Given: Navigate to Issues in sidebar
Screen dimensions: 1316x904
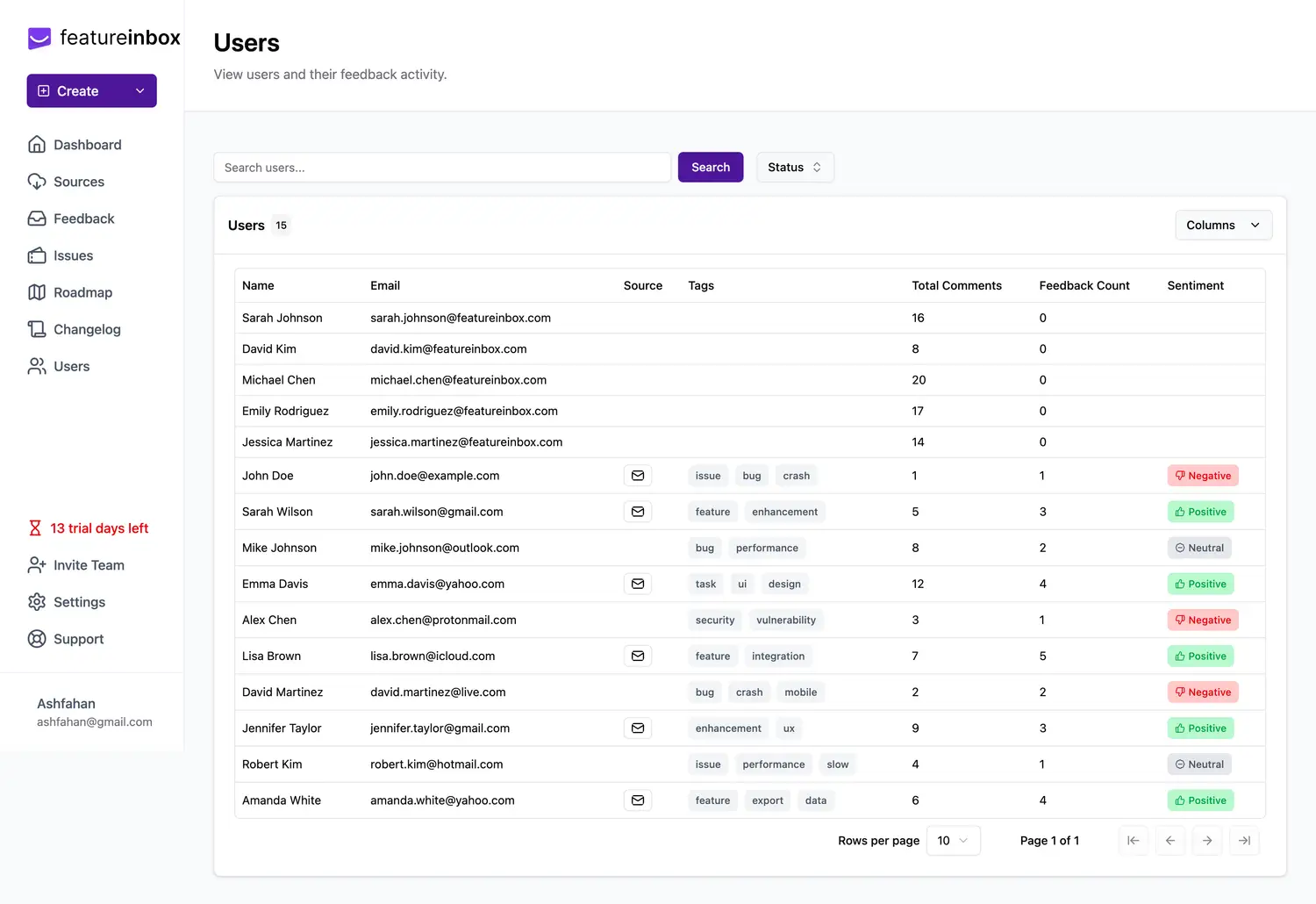Looking at the screenshot, I should [73, 255].
